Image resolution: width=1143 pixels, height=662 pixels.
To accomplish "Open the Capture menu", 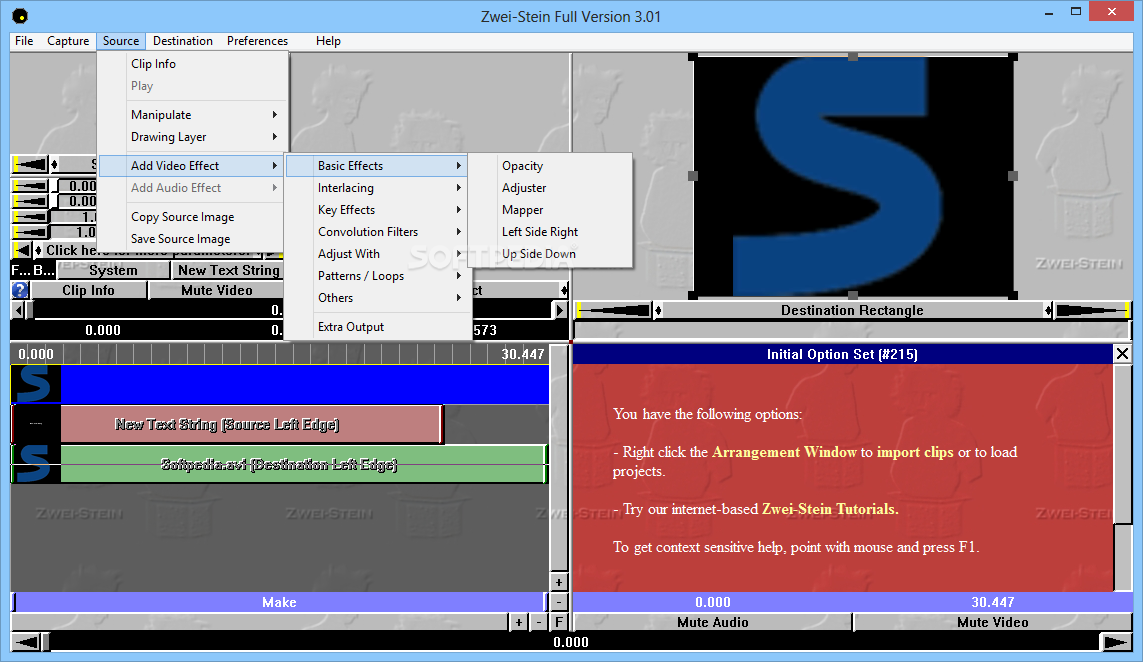I will coord(68,41).
